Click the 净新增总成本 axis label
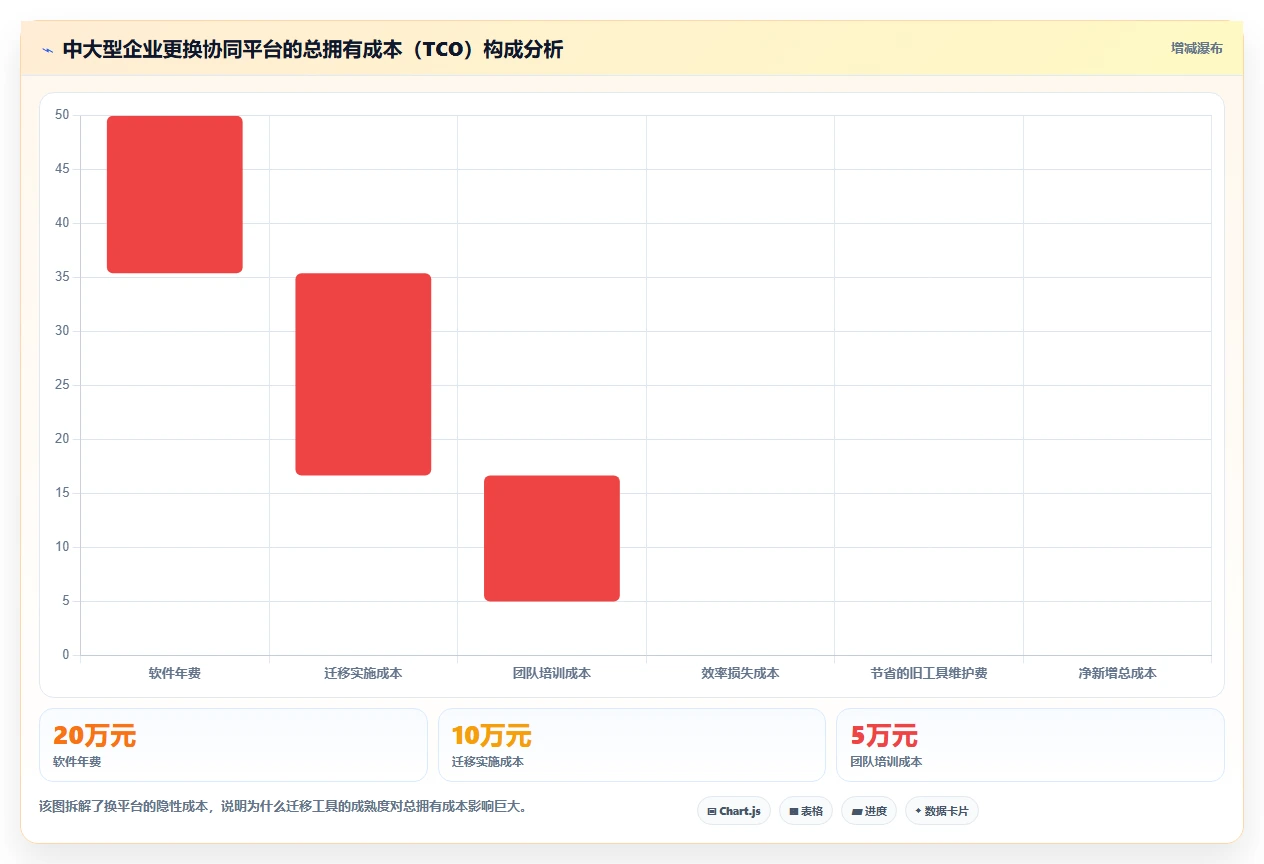 pyautogui.click(x=1117, y=674)
